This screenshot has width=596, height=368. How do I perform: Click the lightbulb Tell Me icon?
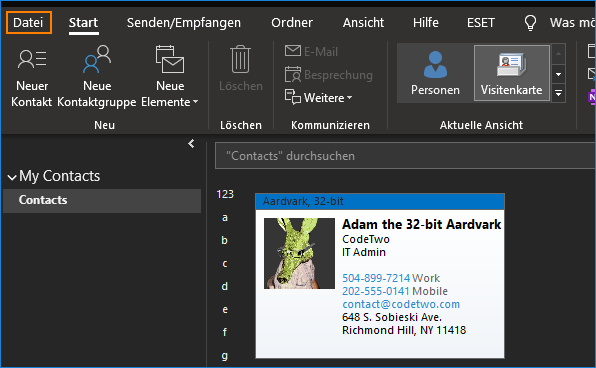[530, 23]
